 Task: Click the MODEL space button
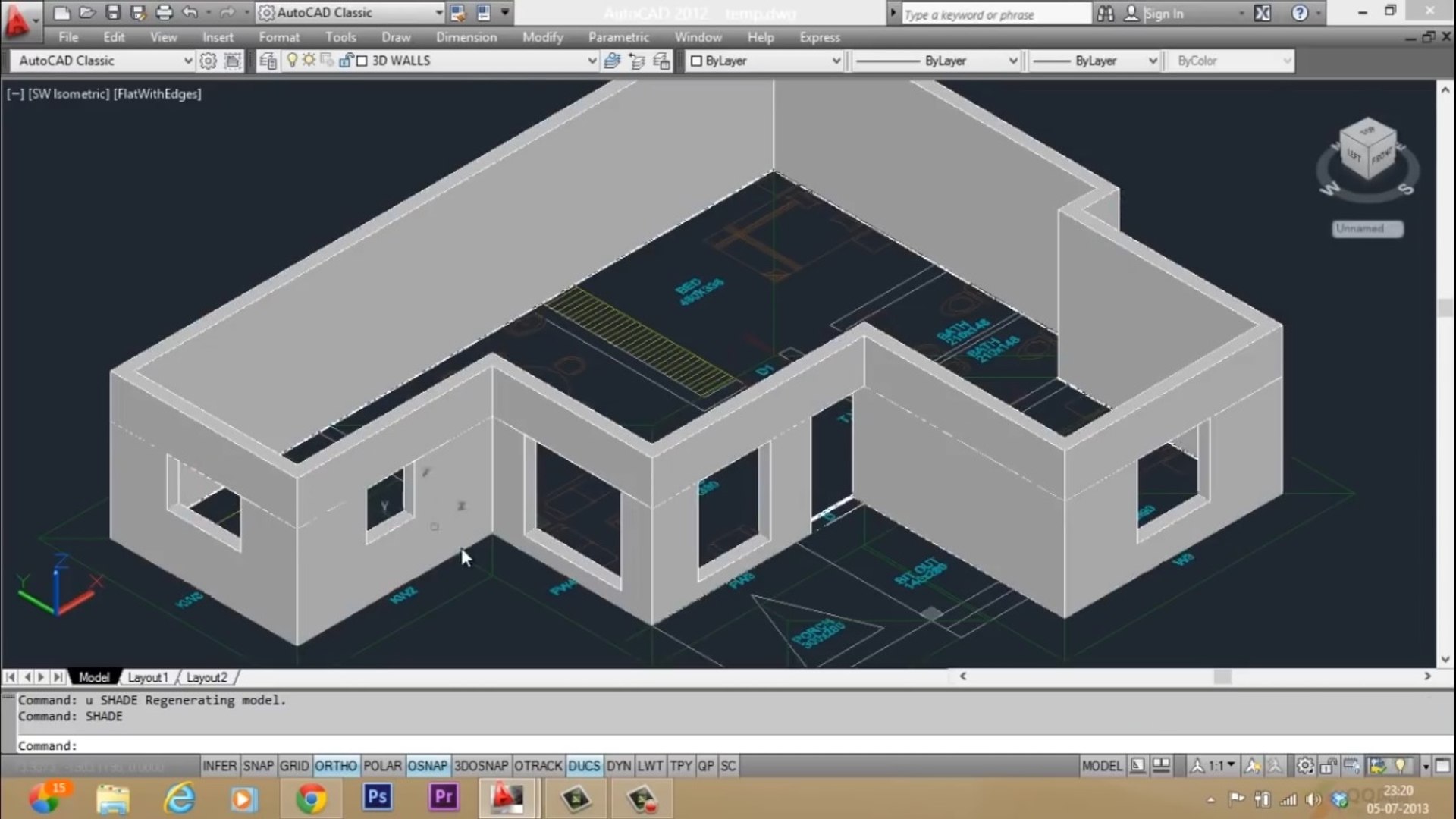pos(1101,766)
